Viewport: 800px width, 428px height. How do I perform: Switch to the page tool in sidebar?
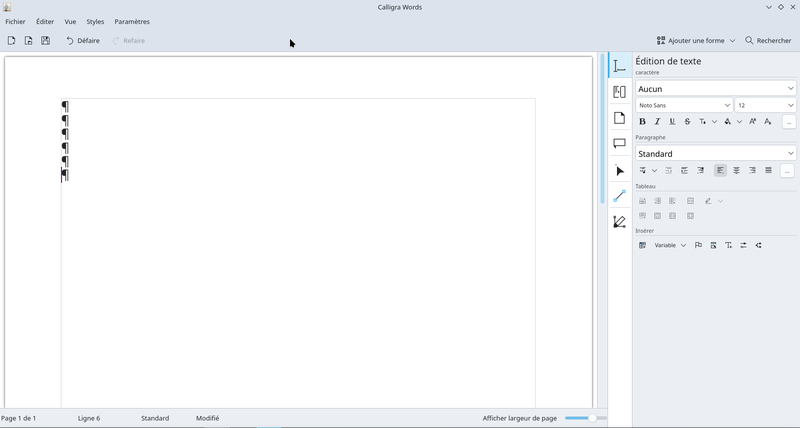[x=619, y=118]
